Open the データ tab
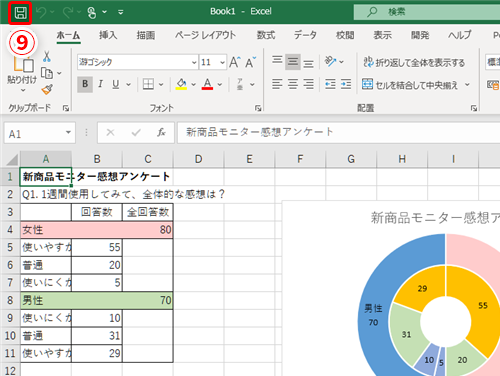Image resolution: width=500 pixels, height=376 pixels. 305,35
